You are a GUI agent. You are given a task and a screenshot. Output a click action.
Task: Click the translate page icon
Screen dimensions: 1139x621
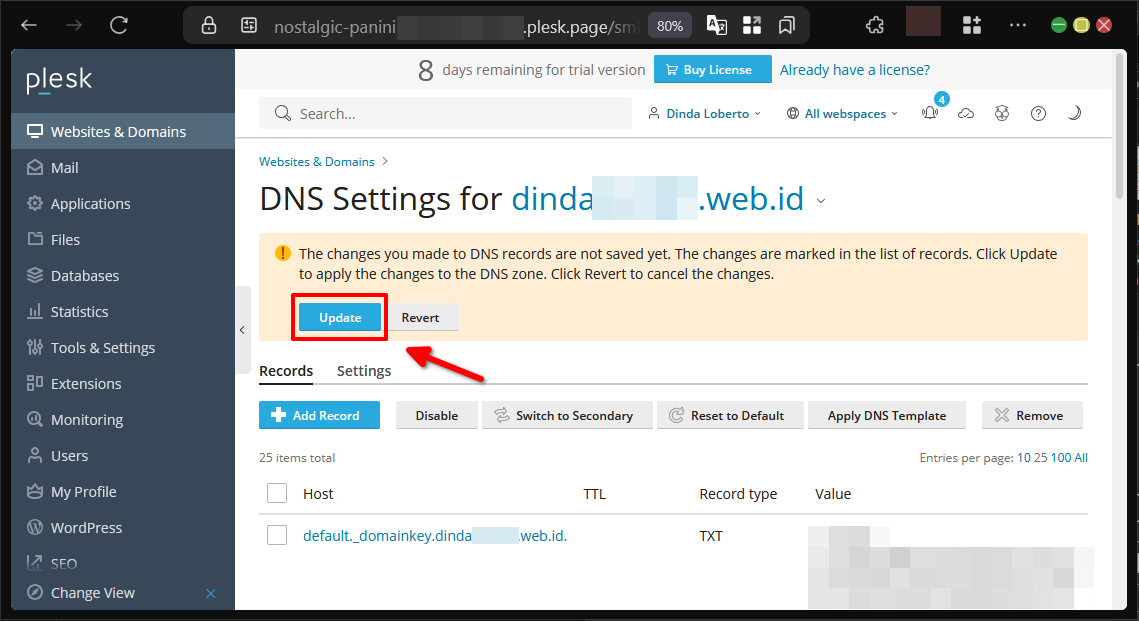click(x=717, y=25)
